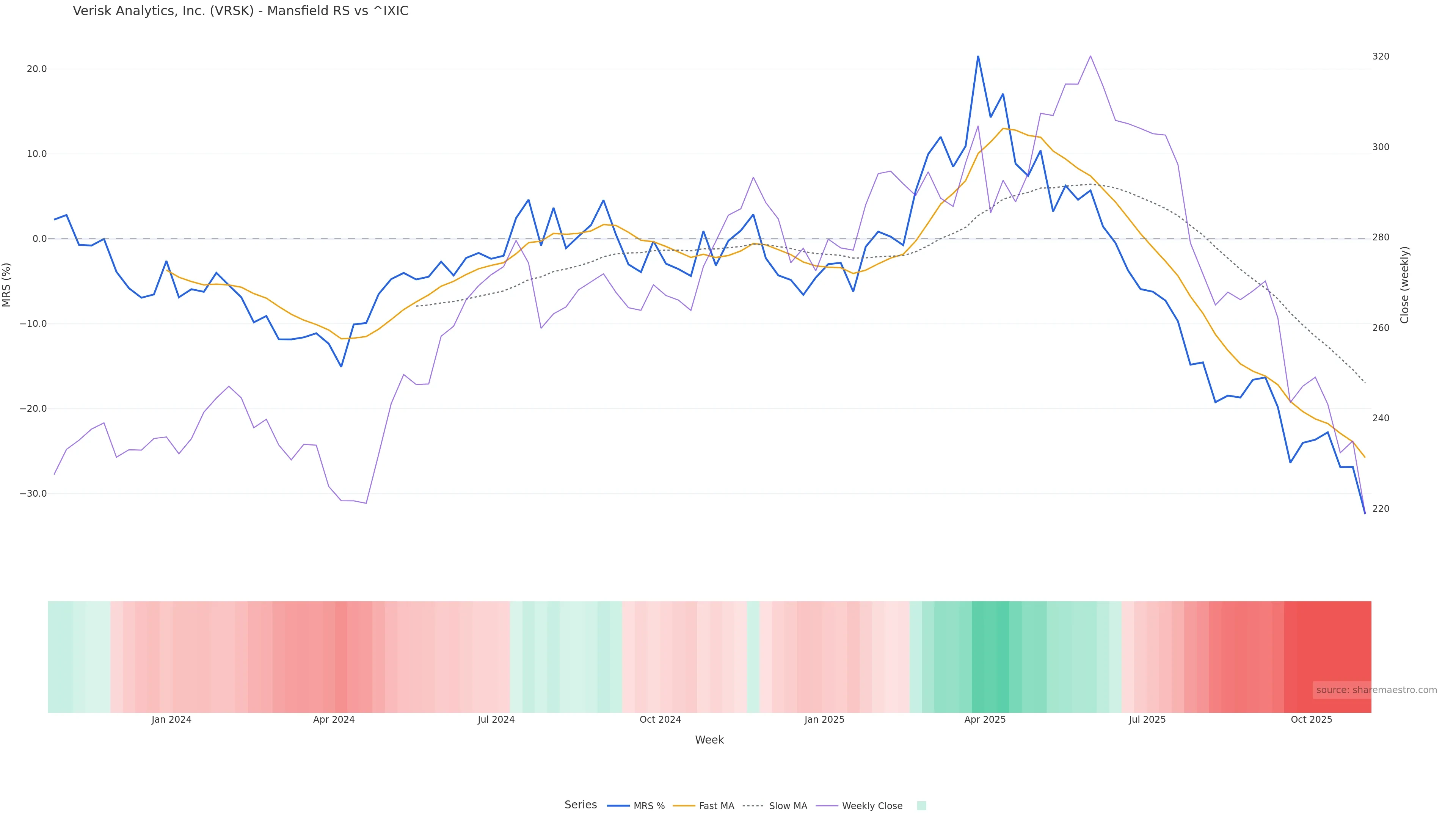Image resolution: width=1456 pixels, height=819 pixels.
Task: Click the Series legend title
Action: pos(581,805)
